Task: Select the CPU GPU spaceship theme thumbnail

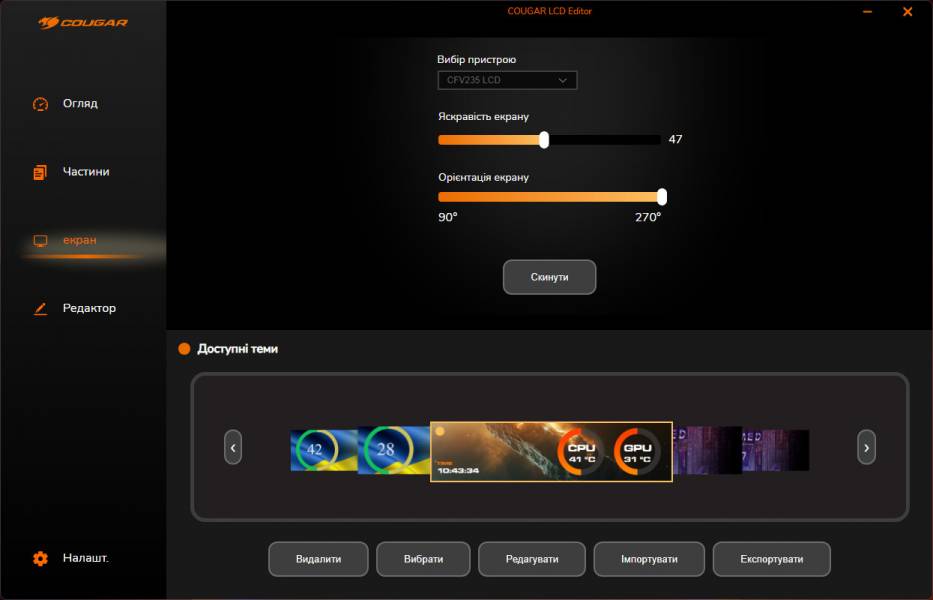Action: pyautogui.click(x=551, y=452)
